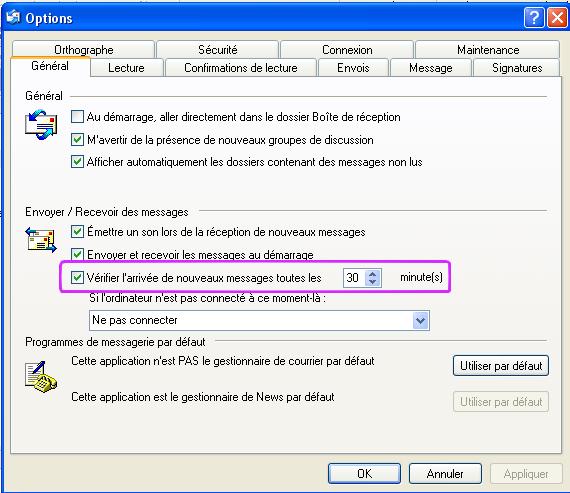Click the default messaging programs icon
This screenshot has width=570, height=493.
(41, 377)
